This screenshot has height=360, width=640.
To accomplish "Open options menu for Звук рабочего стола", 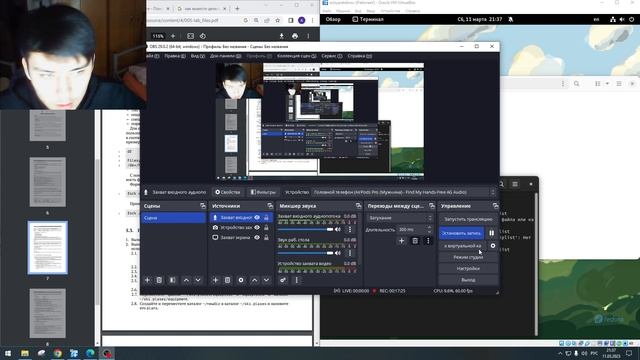I will click(x=350, y=253).
